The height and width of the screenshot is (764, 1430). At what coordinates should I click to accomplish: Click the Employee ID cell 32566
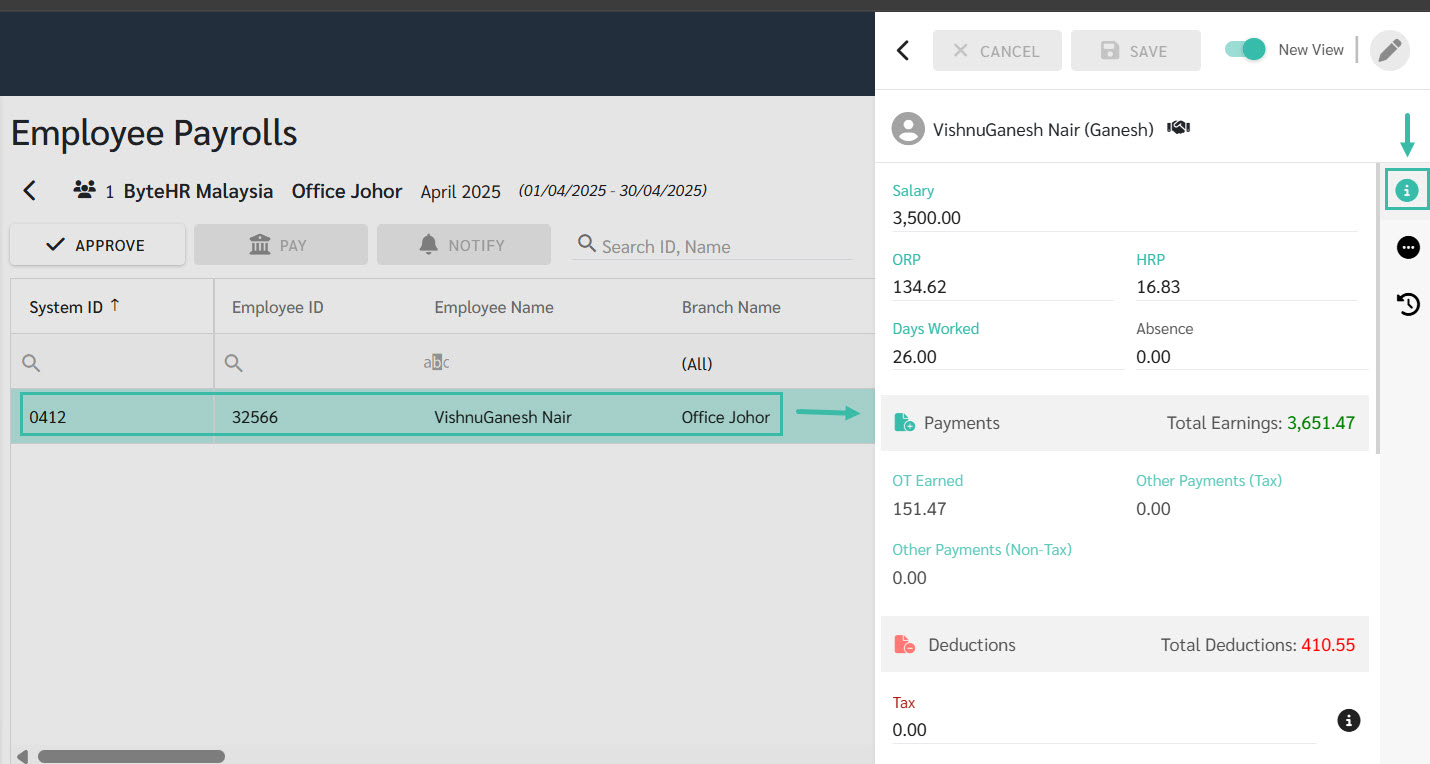click(255, 417)
